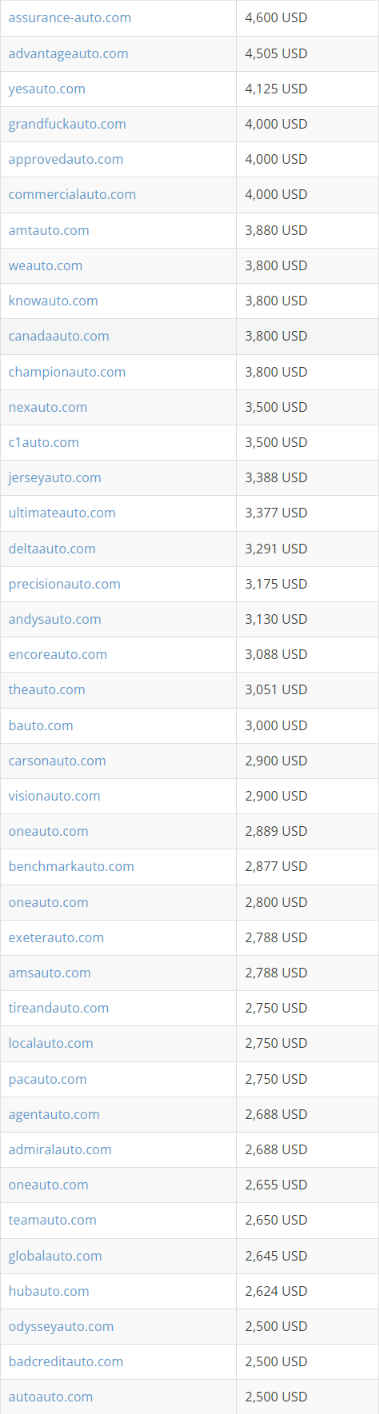Click jerseyauto.com in the list
The height and width of the screenshot is (1414, 379).
(x=55, y=477)
